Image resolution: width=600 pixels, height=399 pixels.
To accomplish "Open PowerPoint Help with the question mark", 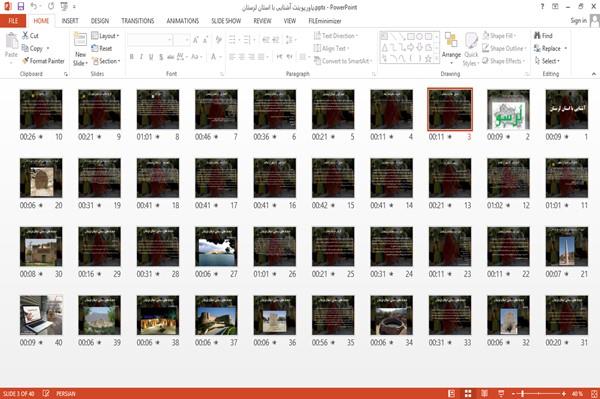I will (542, 7).
